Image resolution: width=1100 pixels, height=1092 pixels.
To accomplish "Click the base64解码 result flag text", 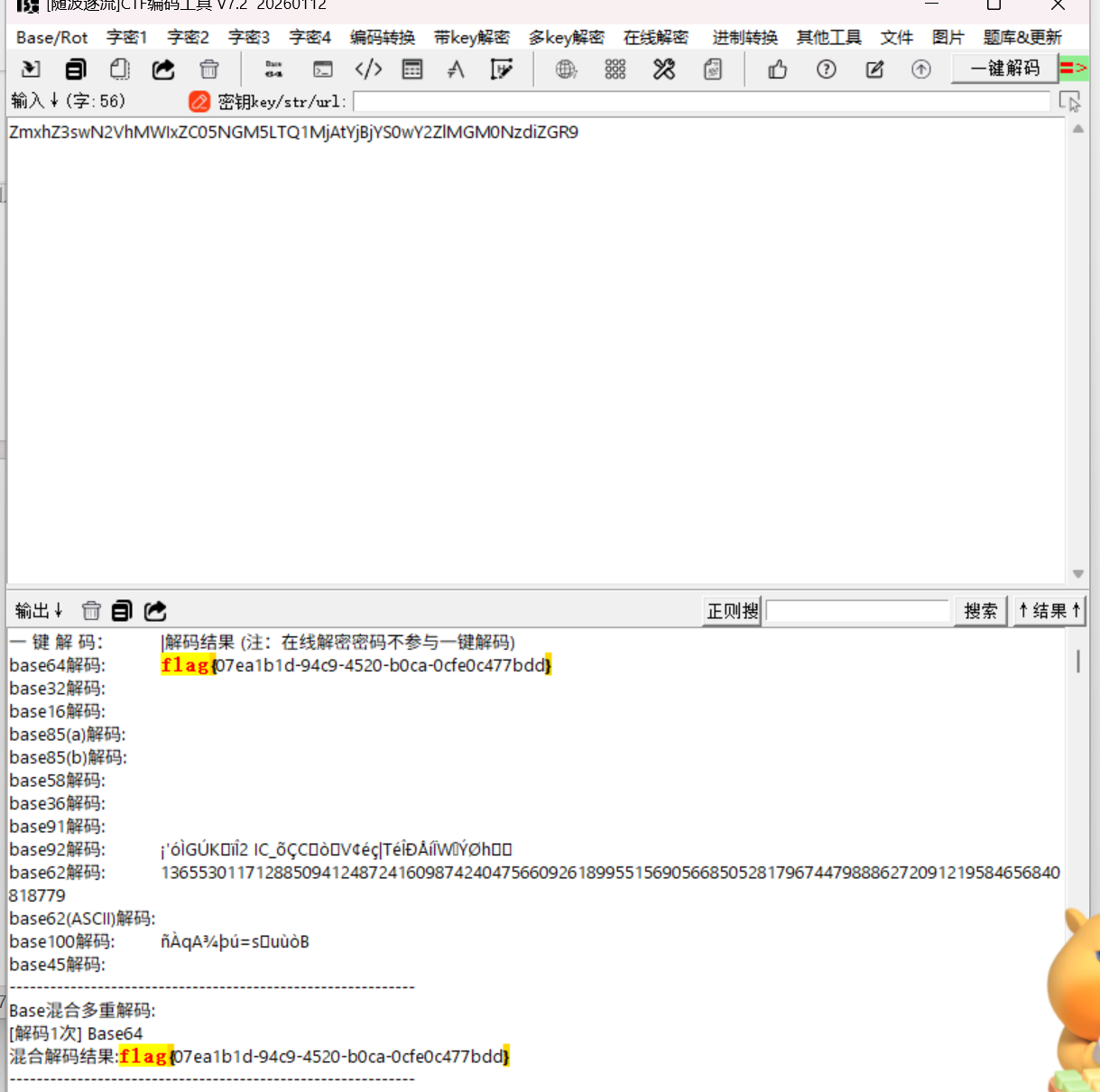I will (x=356, y=665).
